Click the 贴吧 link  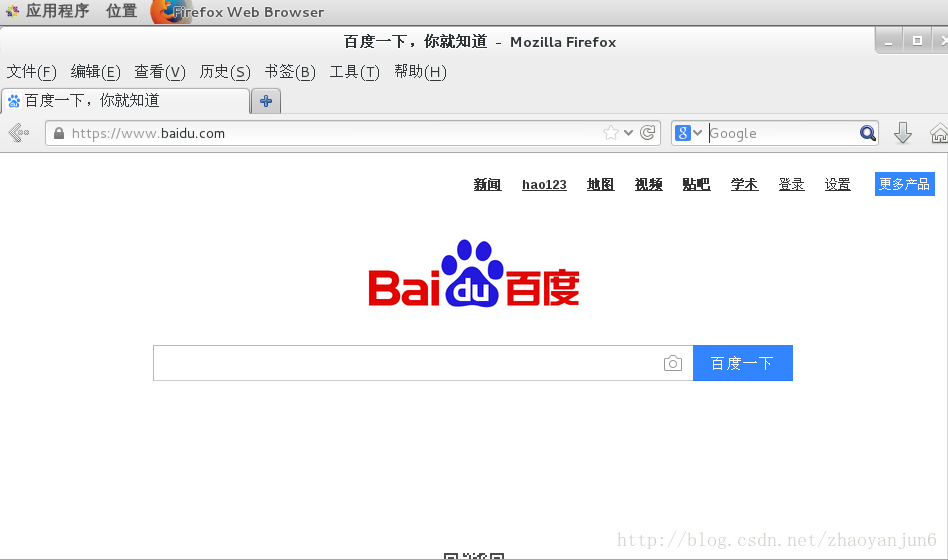click(696, 184)
